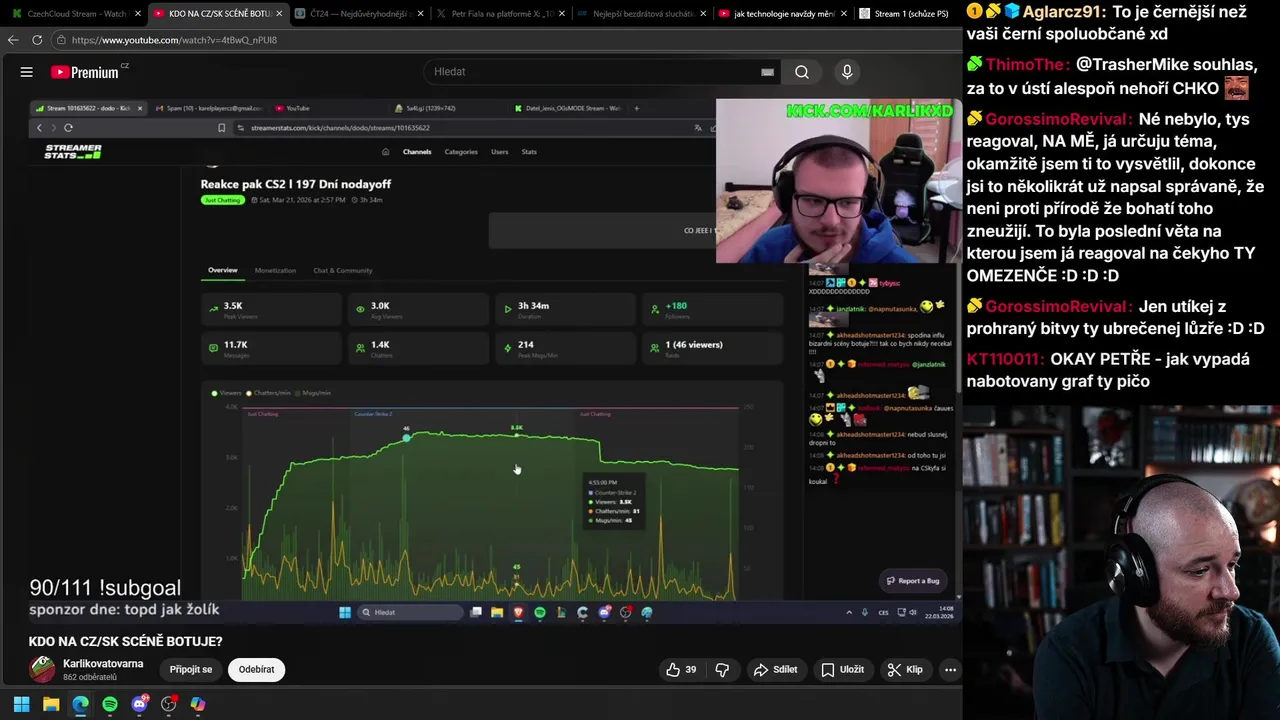Viewport: 1280px width, 720px height.
Task: Open Discord from bottom taskbar
Action: click(139, 704)
